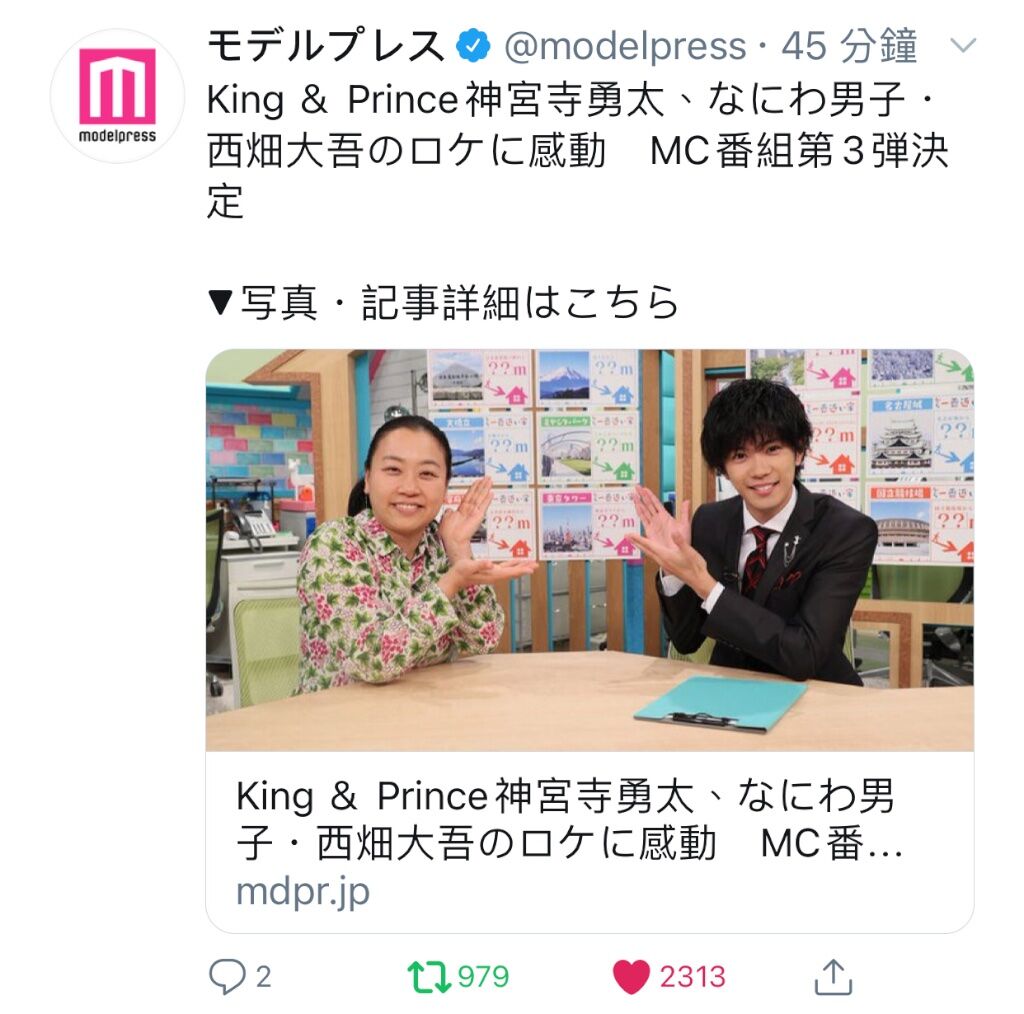The height and width of the screenshot is (1014, 1024).
Task: Open the modelpress profile avatar
Action: tap(118, 96)
